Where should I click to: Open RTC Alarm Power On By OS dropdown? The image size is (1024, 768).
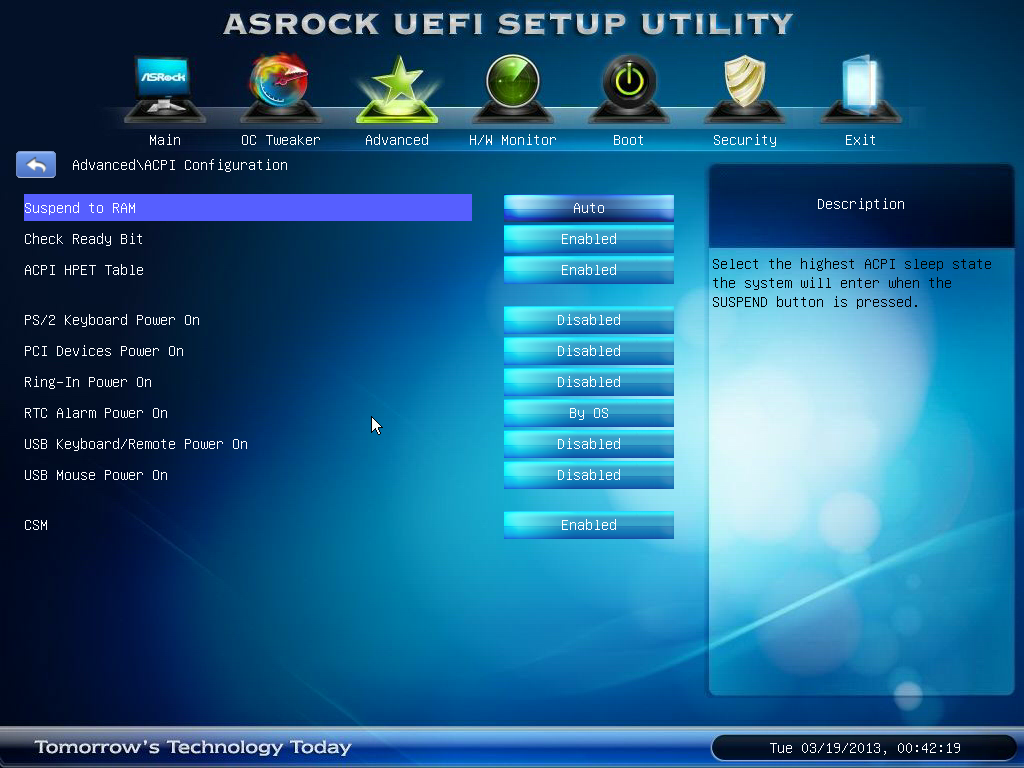click(x=588, y=413)
